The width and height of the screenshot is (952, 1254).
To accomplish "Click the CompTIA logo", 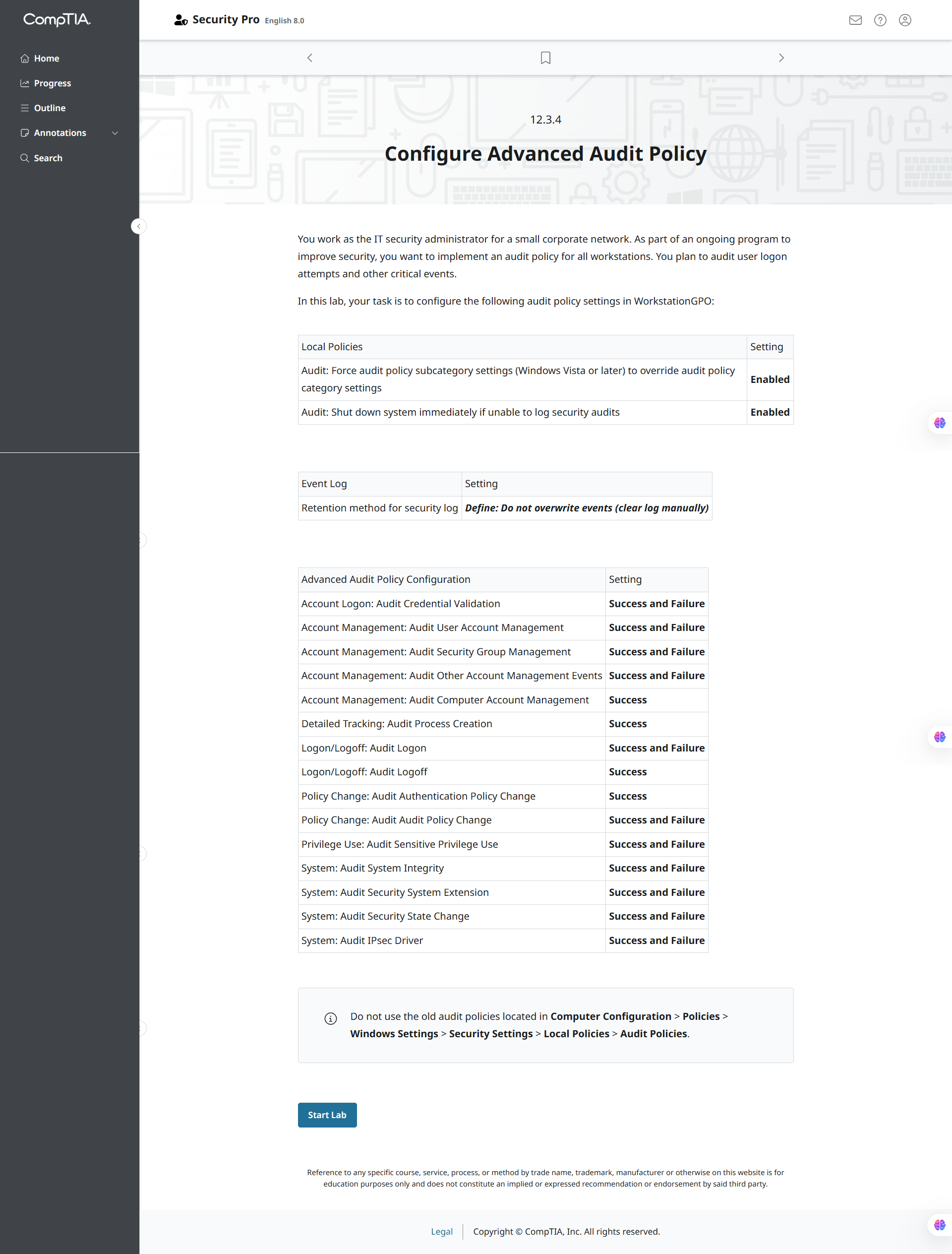I will (x=57, y=20).
